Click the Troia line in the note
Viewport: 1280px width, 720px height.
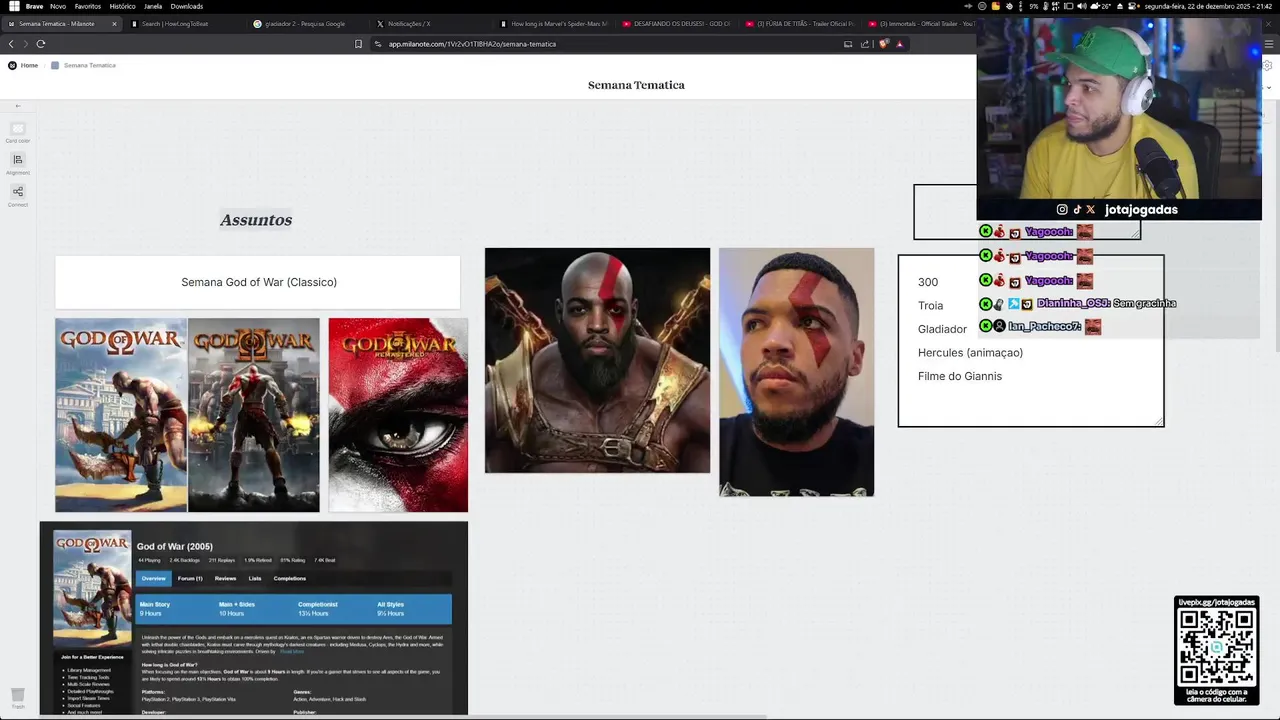pyautogui.click(x=931, y=305)
